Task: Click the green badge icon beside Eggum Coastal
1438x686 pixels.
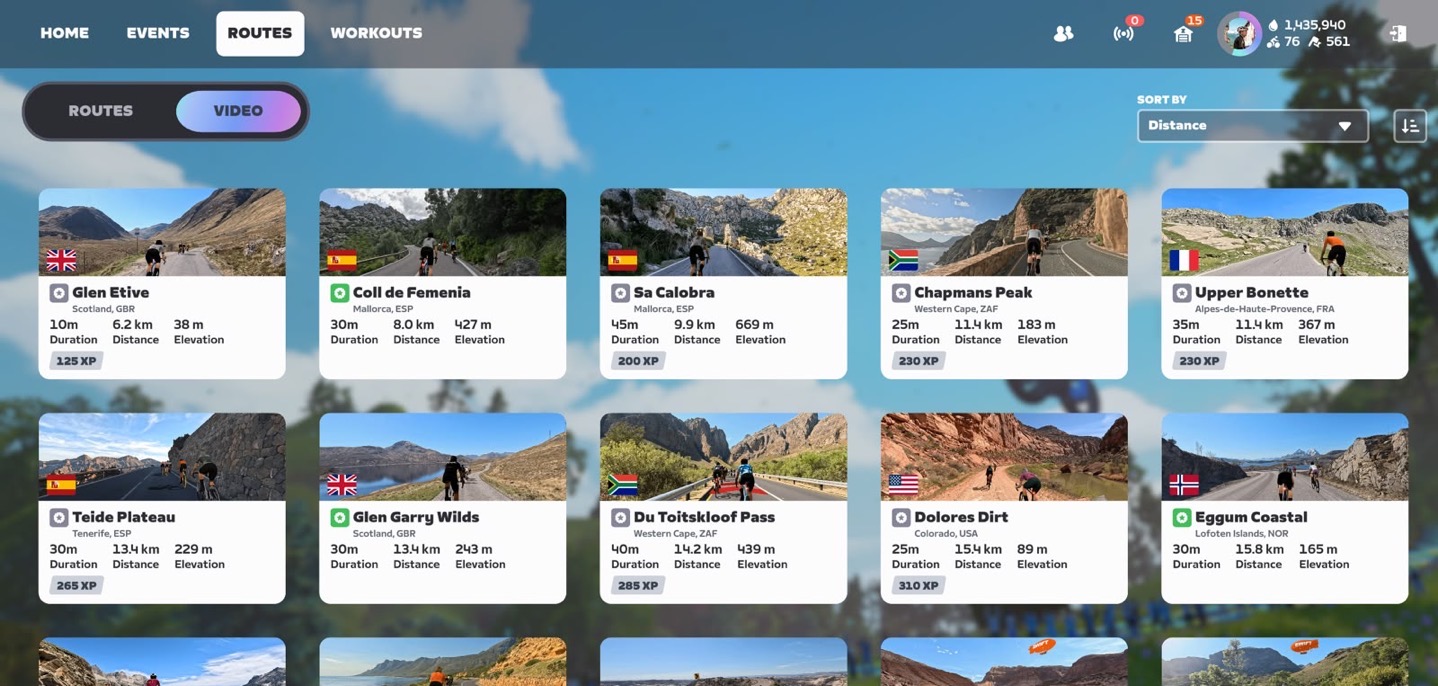Action: (x=1182, y=518)
